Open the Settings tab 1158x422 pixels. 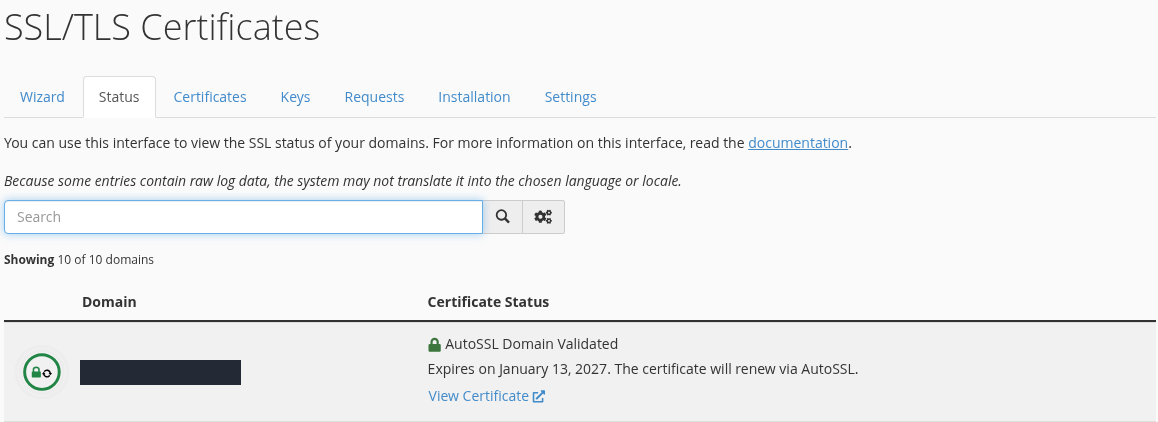pyautogui.click(x=570, y=97)
